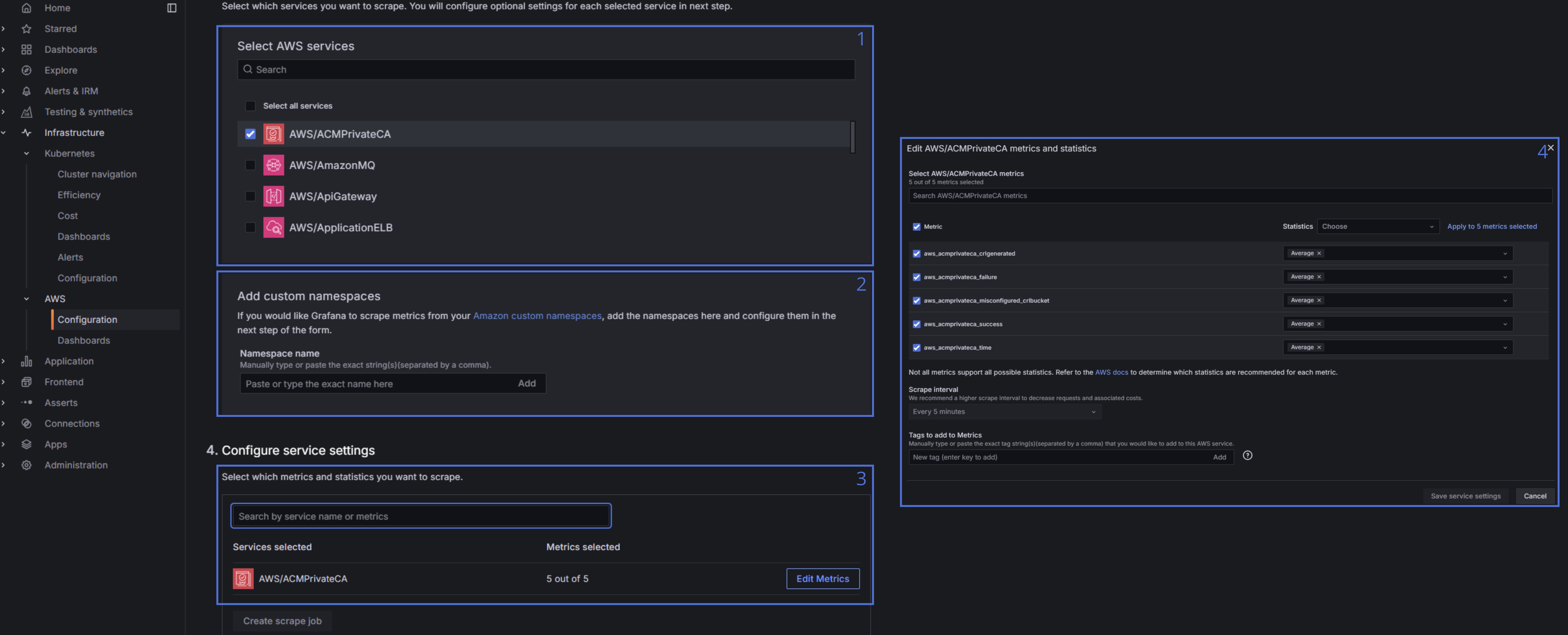1568x635 pixels.
Task: Collapse the Kubernetes section
Action: click(x=26, y=153)
